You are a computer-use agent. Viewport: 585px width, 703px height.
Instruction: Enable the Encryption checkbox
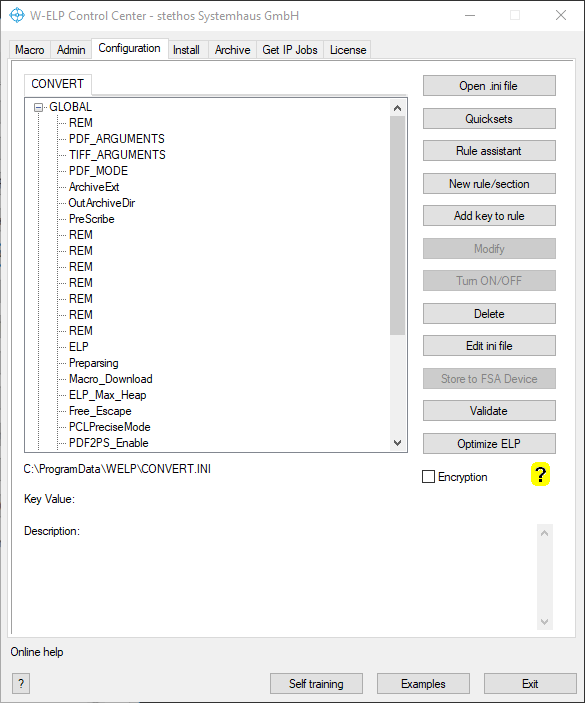429,477
